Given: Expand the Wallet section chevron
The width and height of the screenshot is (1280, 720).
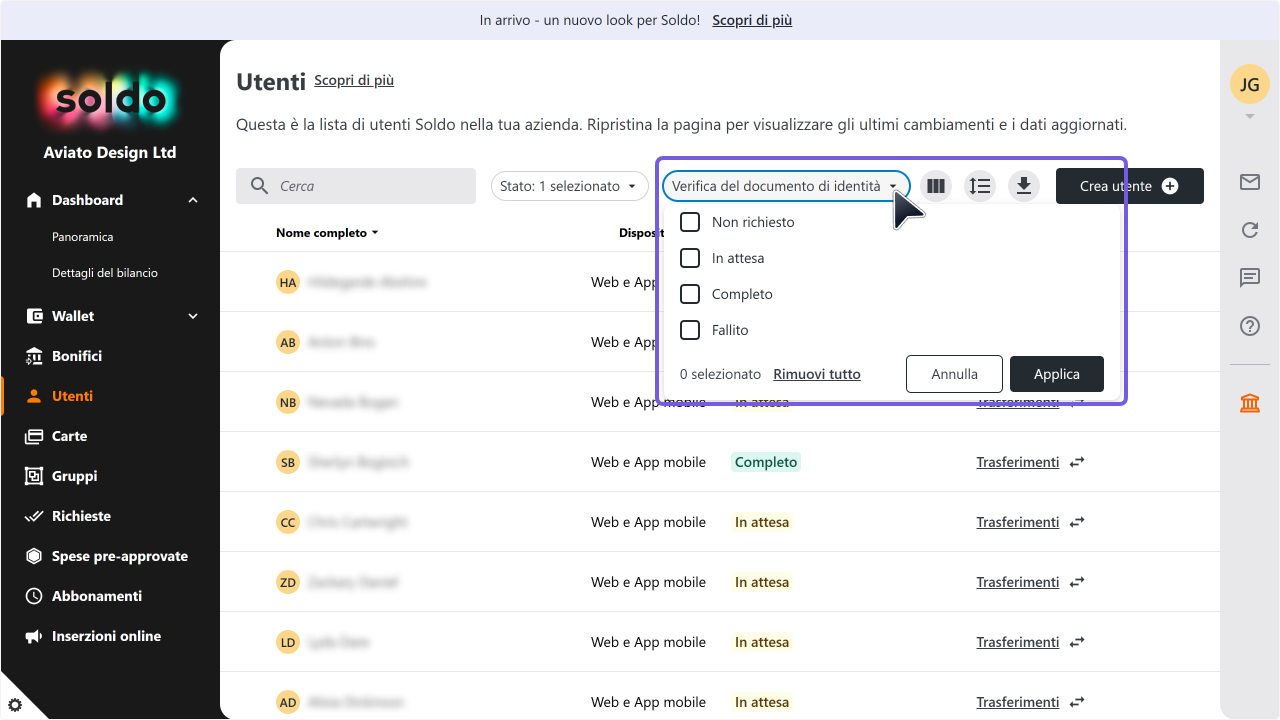Looking at the screenshot, I should (x=193, y=316).
